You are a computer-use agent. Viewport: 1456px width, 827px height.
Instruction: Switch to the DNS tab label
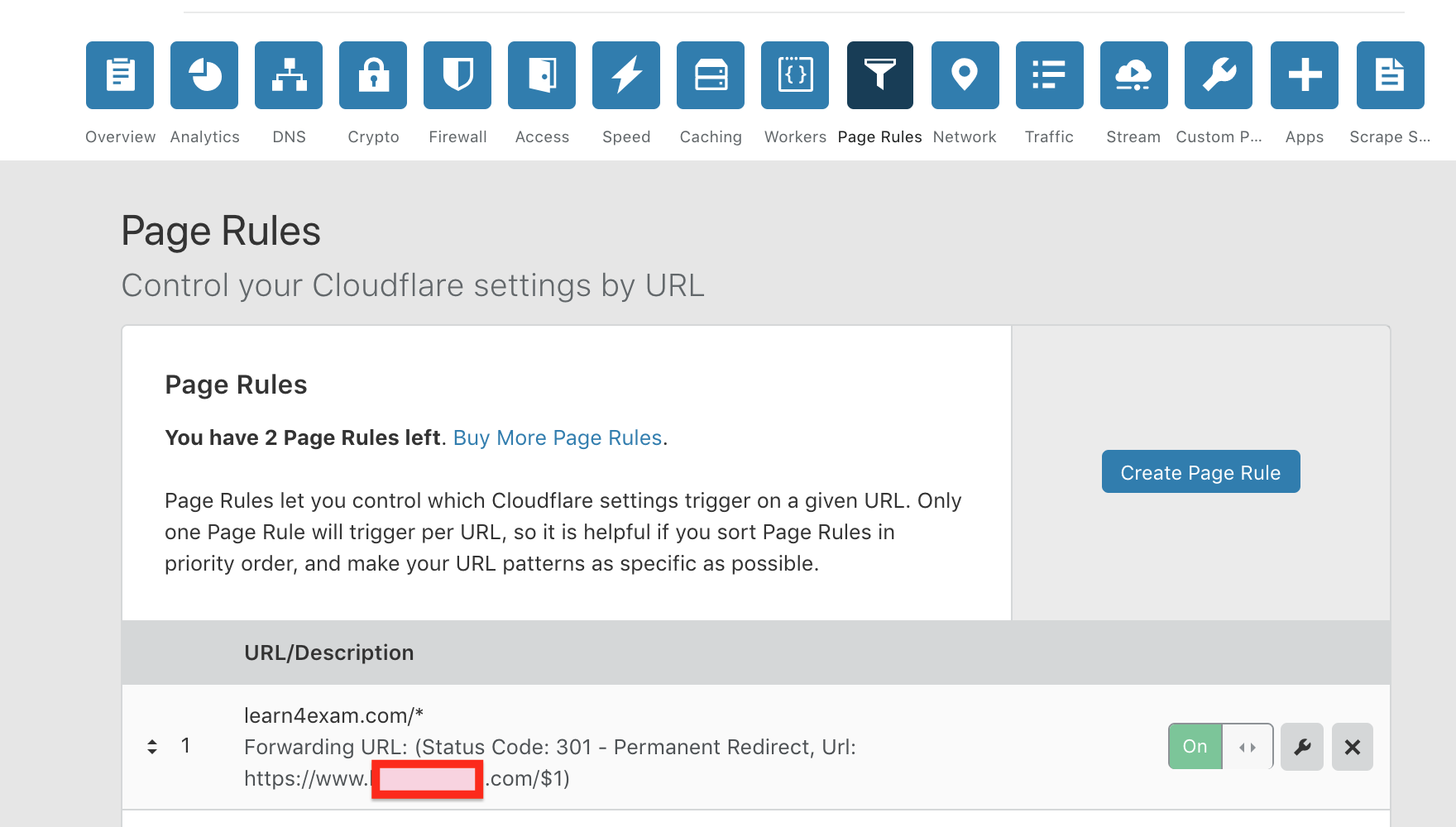click(289, 137)
